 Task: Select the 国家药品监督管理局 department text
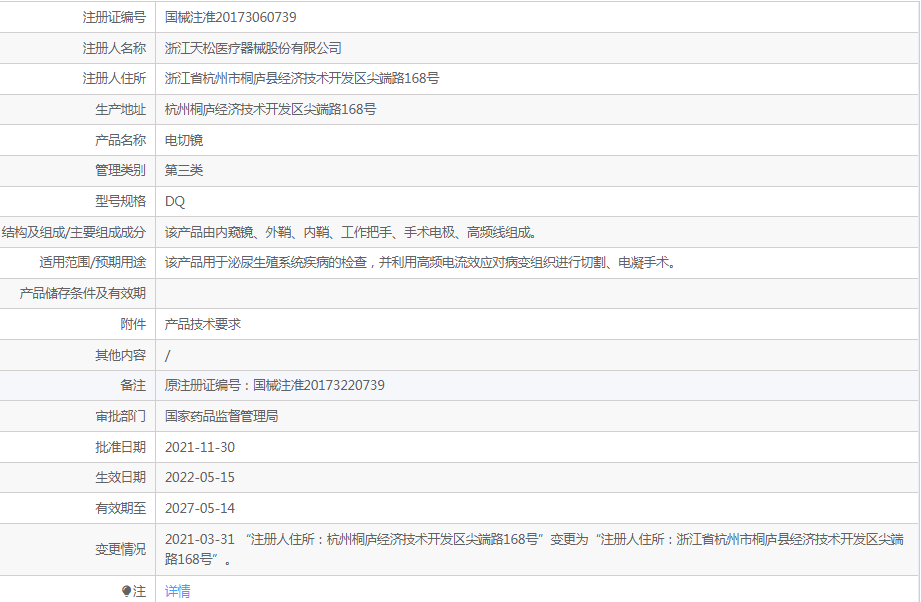pos(221,416)
